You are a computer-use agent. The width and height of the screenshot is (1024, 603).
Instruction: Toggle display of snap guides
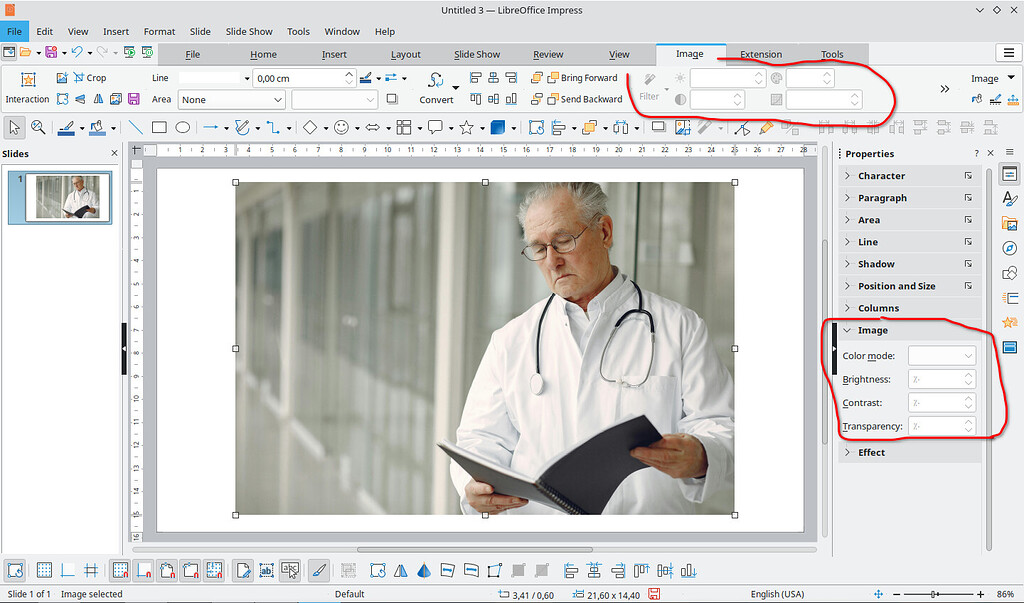coord(68,570)
